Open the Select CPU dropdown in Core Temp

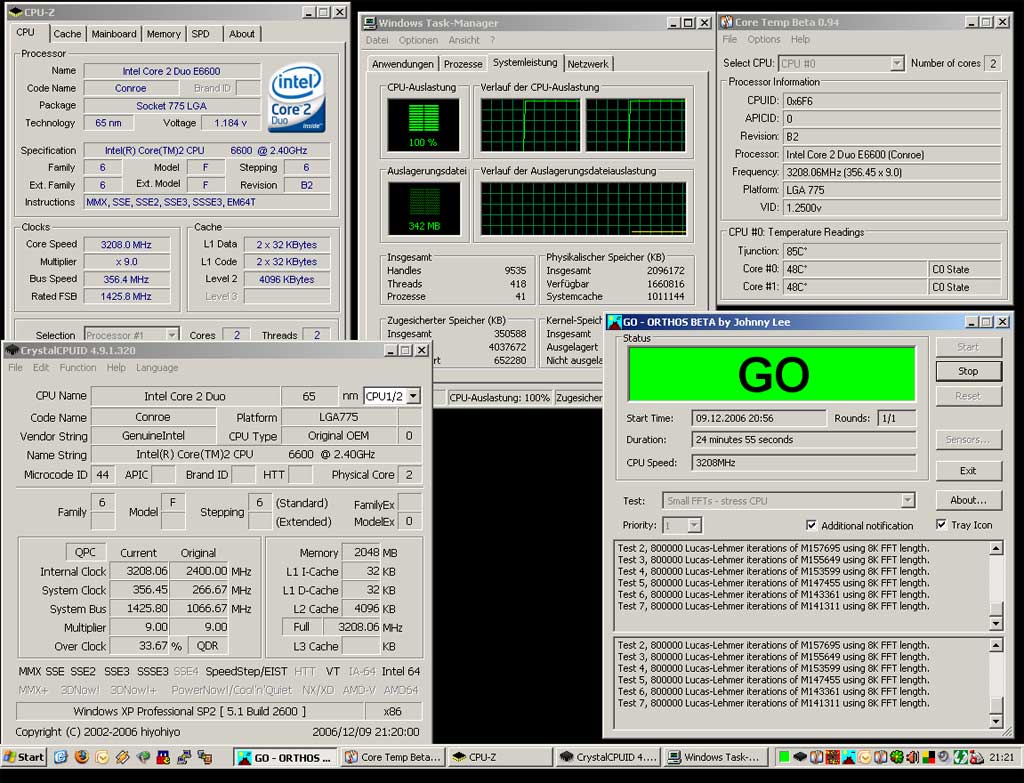pyautogui.click(x=897, y=63)
